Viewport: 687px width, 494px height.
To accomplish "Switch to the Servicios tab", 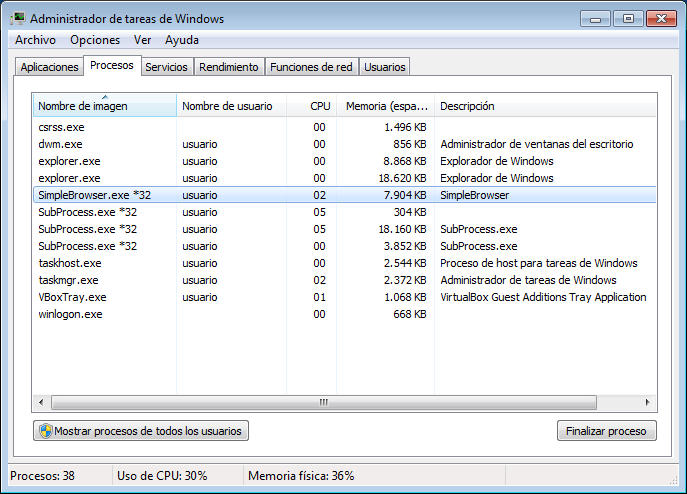I will click(x=166, y=67).
